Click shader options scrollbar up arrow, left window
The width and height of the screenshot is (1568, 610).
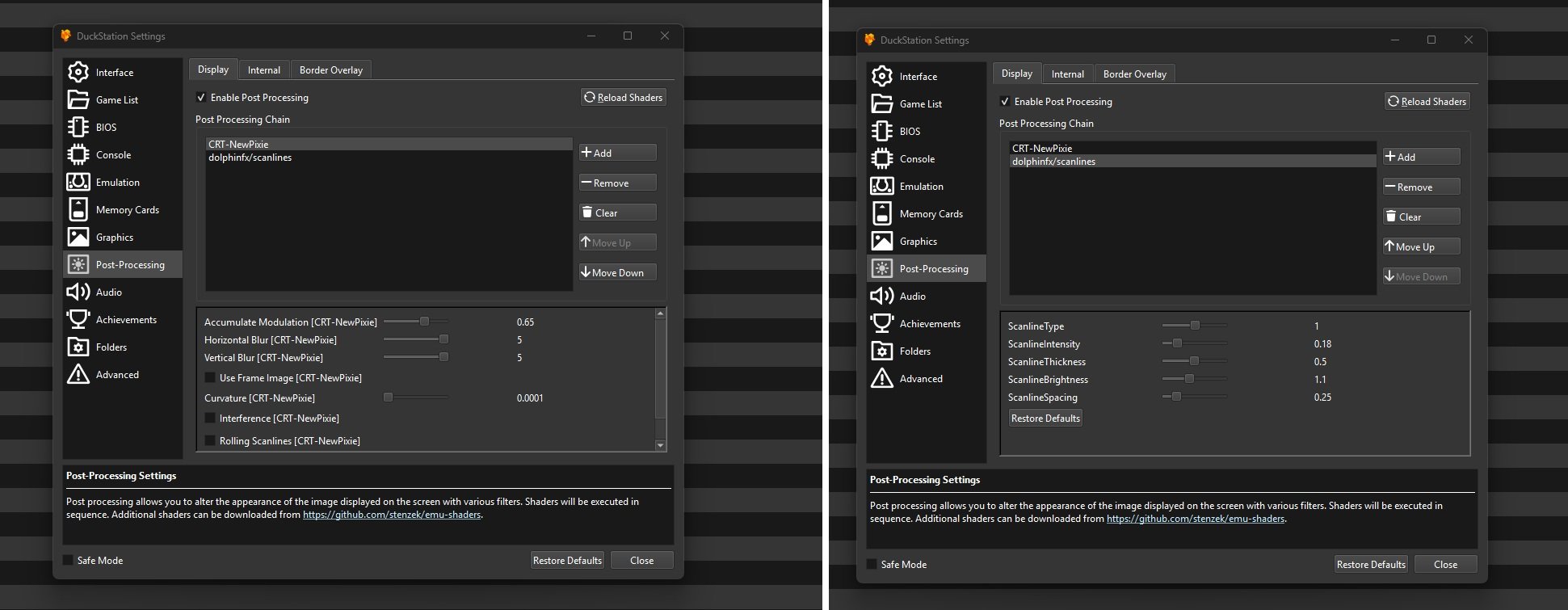click(660, 313)
